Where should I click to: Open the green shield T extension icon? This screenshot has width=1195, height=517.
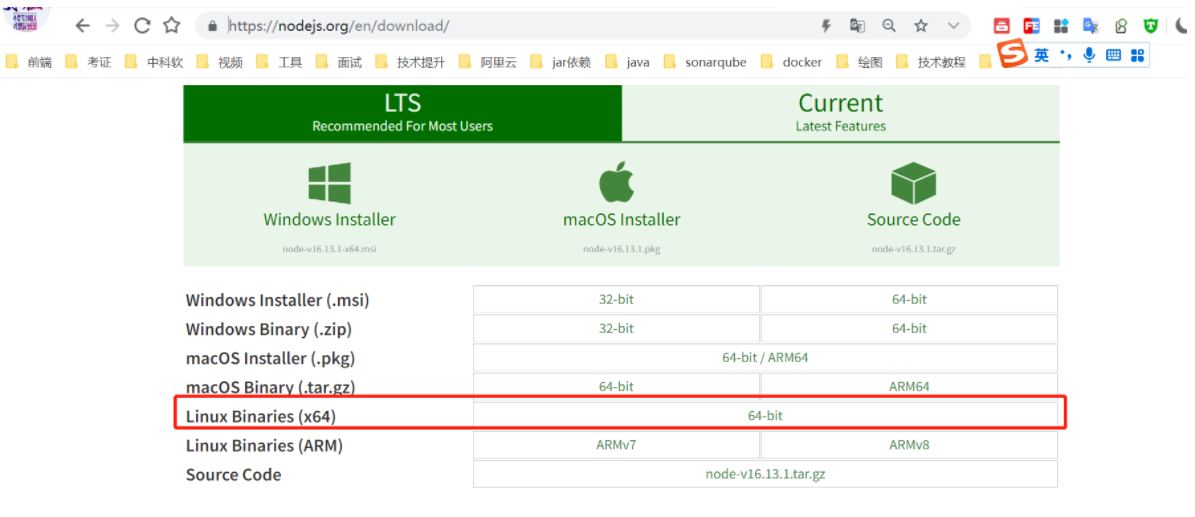click(x=1151, y=26)
